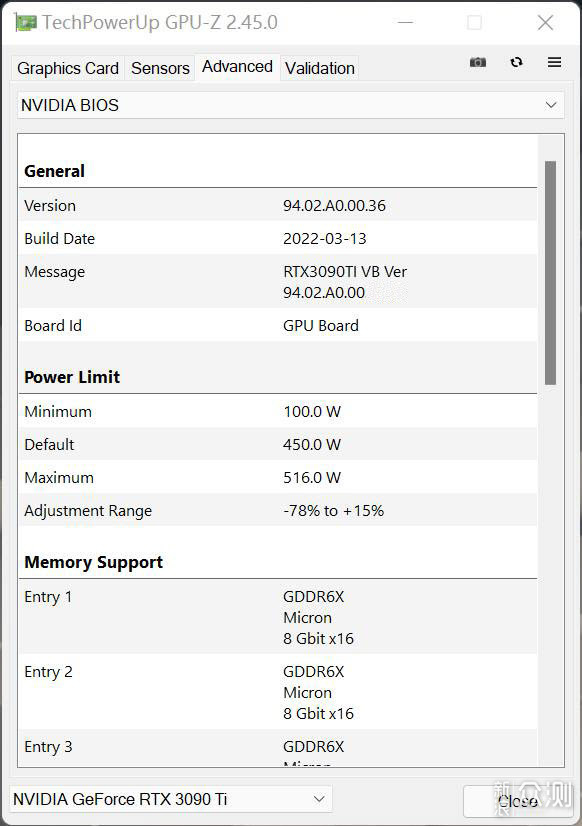Screen dimensions: 582x826
Task: Go to the Validation tab
Action: 320,68
